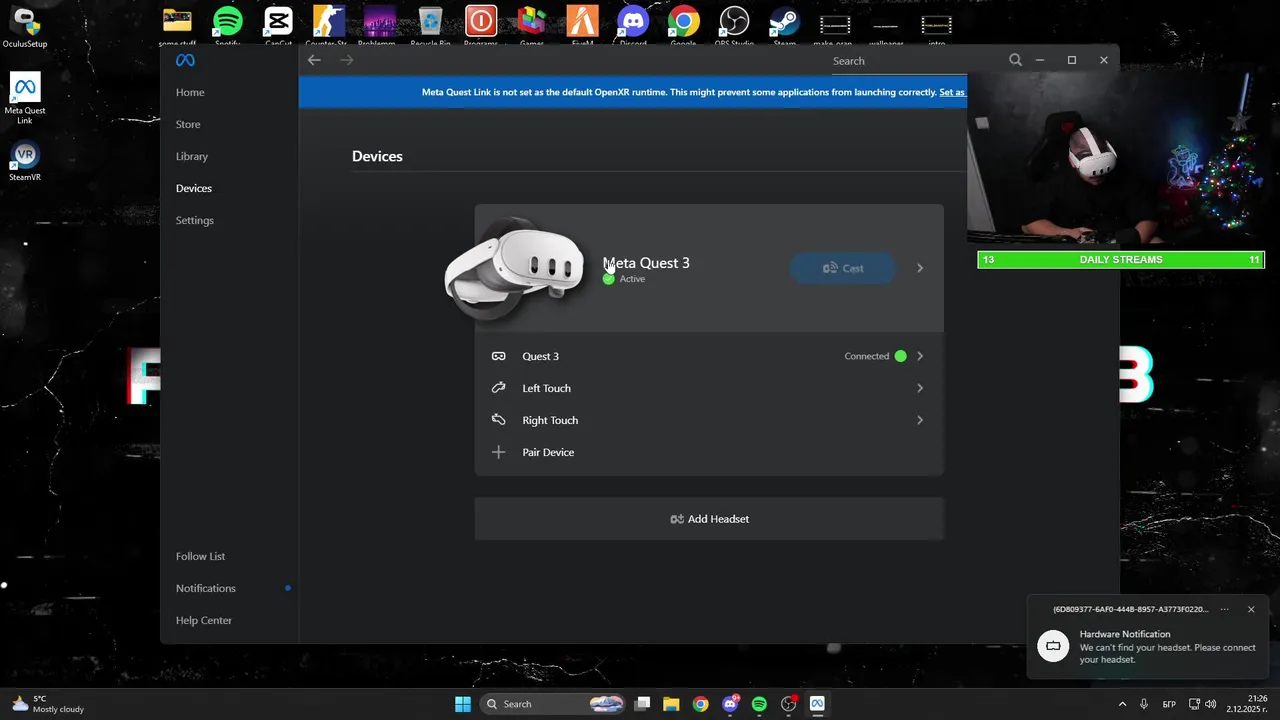Click the Right Touch controller icon

(x=498, y=420)
